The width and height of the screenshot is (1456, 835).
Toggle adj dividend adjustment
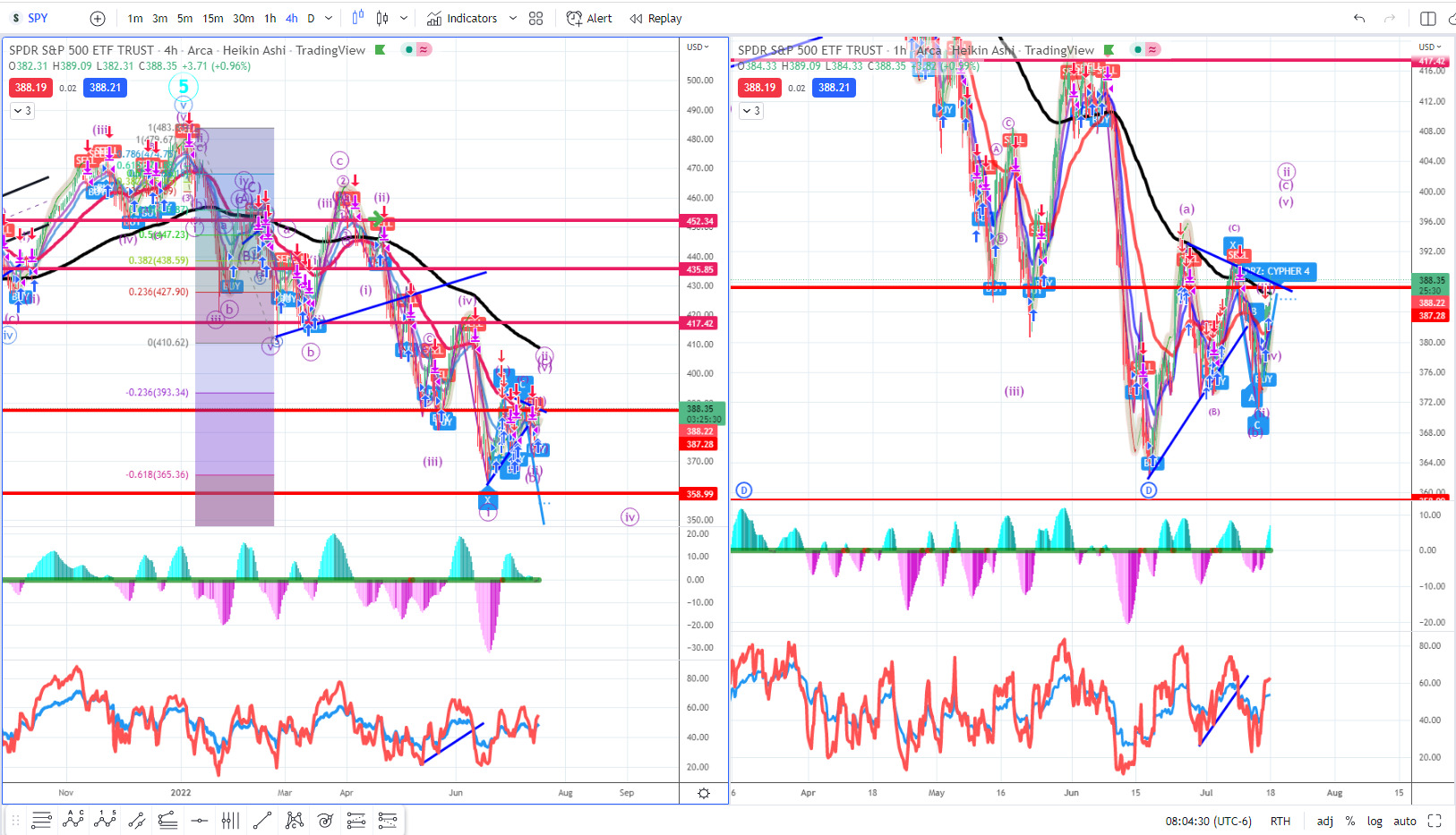(1325, 821)
